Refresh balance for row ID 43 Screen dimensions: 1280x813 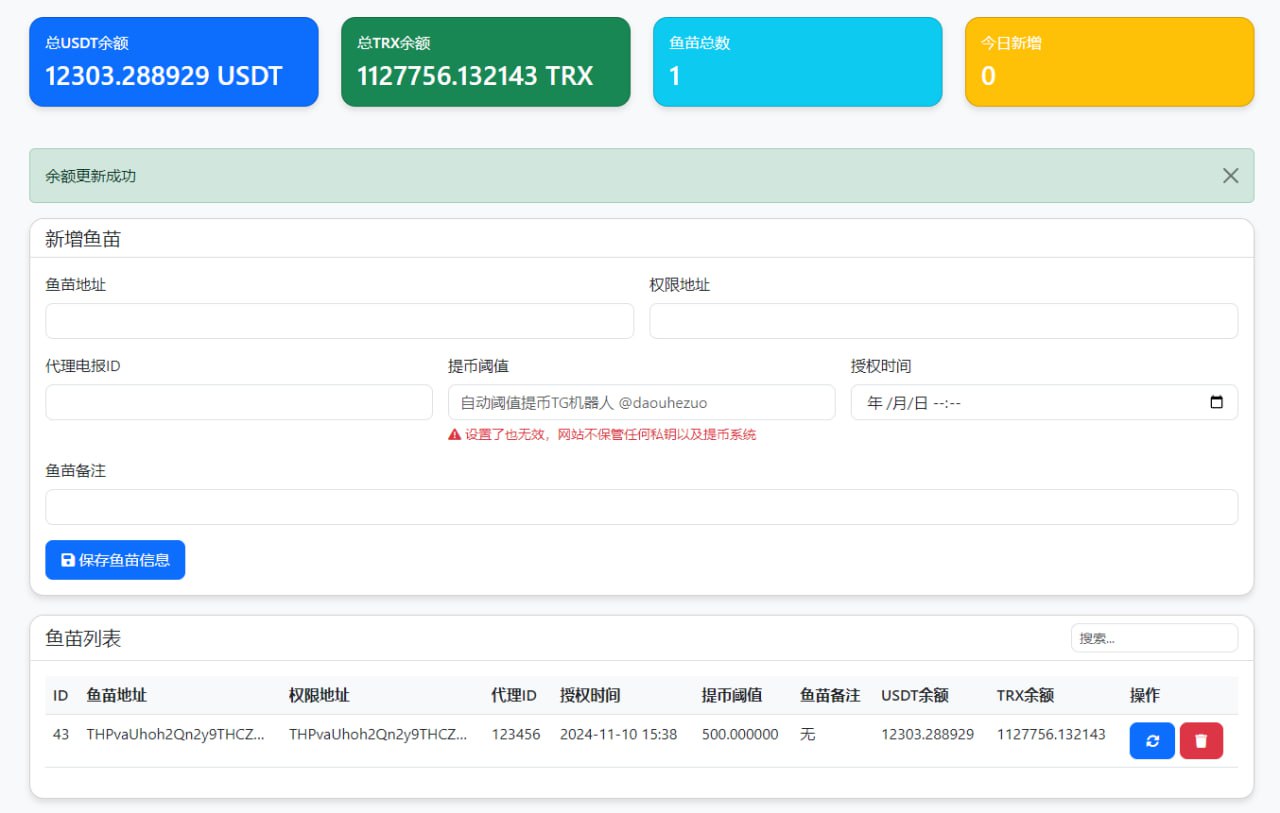tap(1152, 741)
